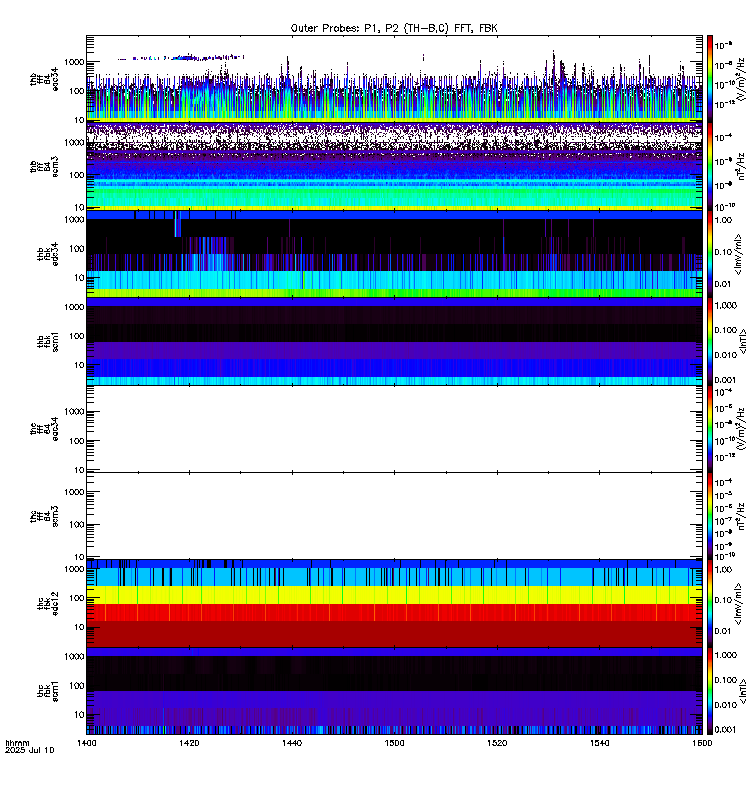This screenshot has height=800, width=750.
Task: Click the <|mV/m|> unit label of thb edc34
Action: pos(738,254)
